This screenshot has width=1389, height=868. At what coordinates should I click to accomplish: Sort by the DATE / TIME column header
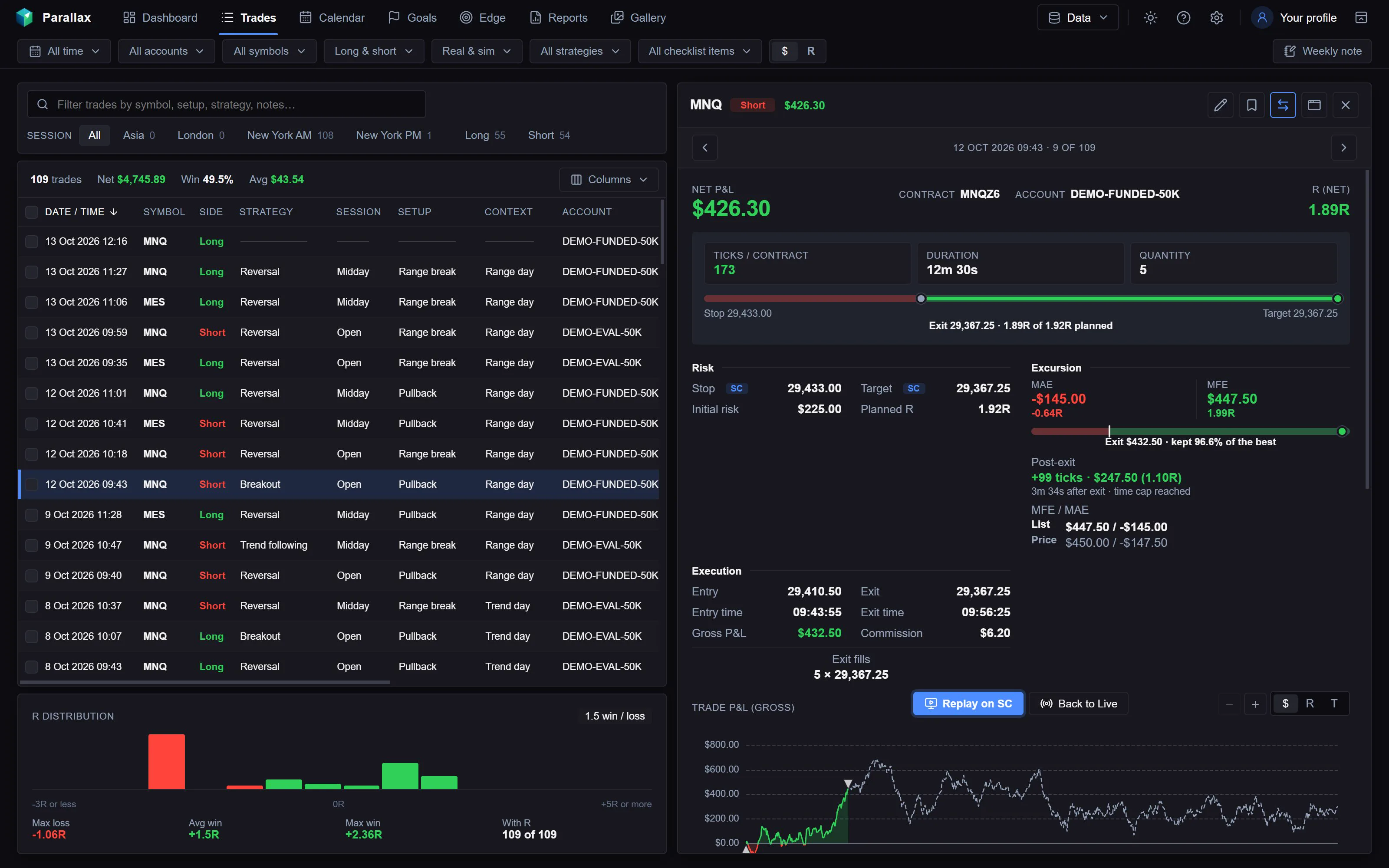tap(81, 212)
